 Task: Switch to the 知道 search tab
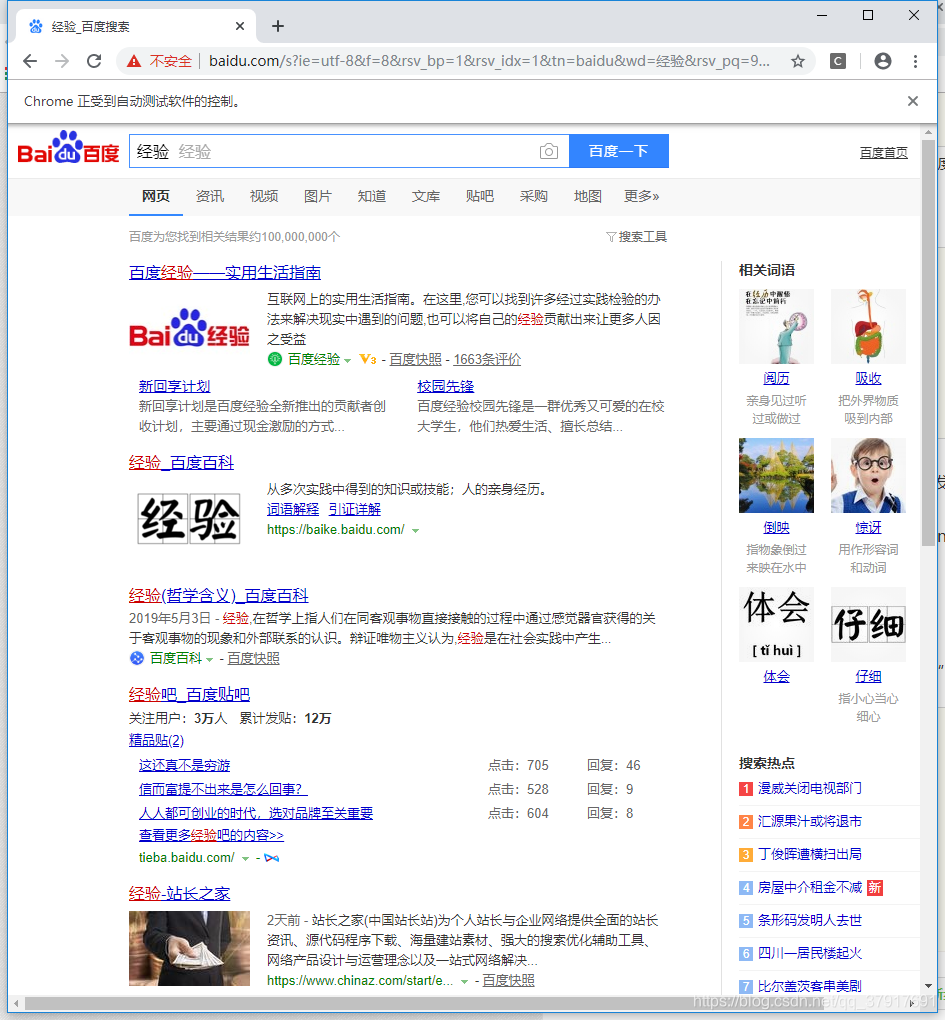point(371,196)
